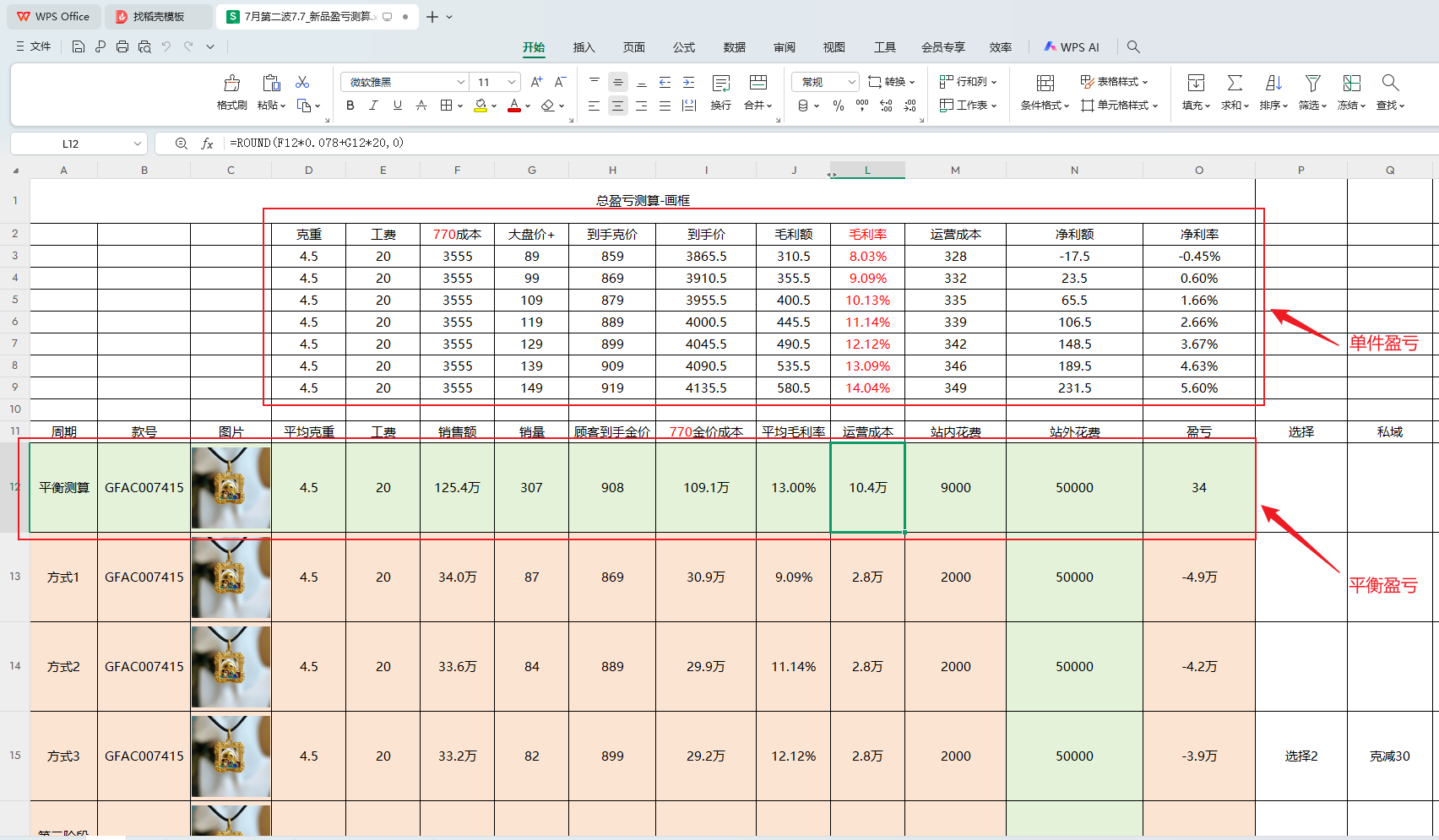The image size is (1439, 840).
Task: Click the Filter (筛选) funnel icon
Action: (x=1312, y=84)
